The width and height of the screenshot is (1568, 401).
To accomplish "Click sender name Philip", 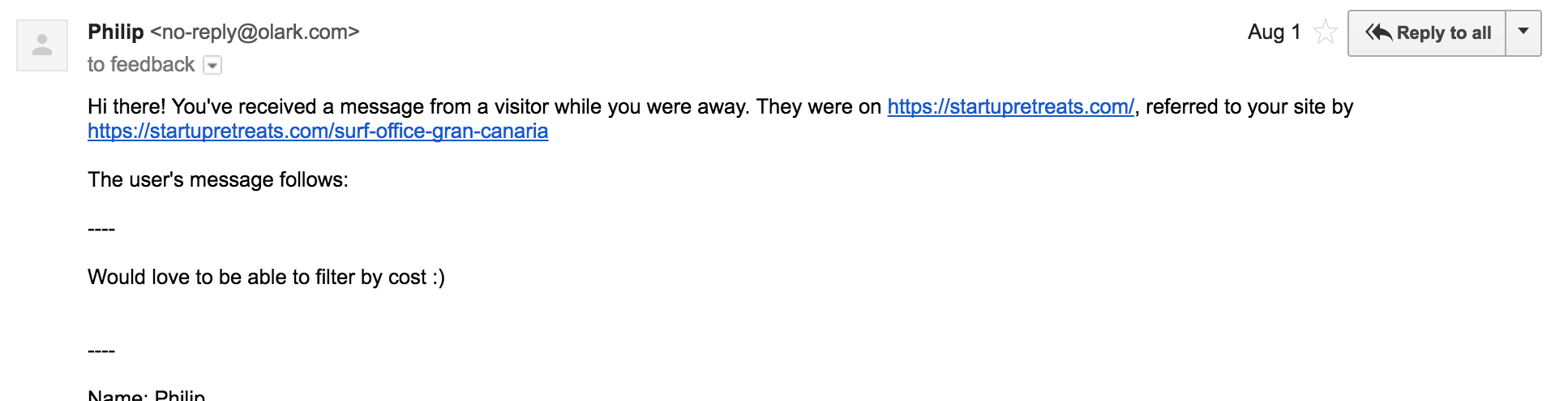I will coord(116,32).
